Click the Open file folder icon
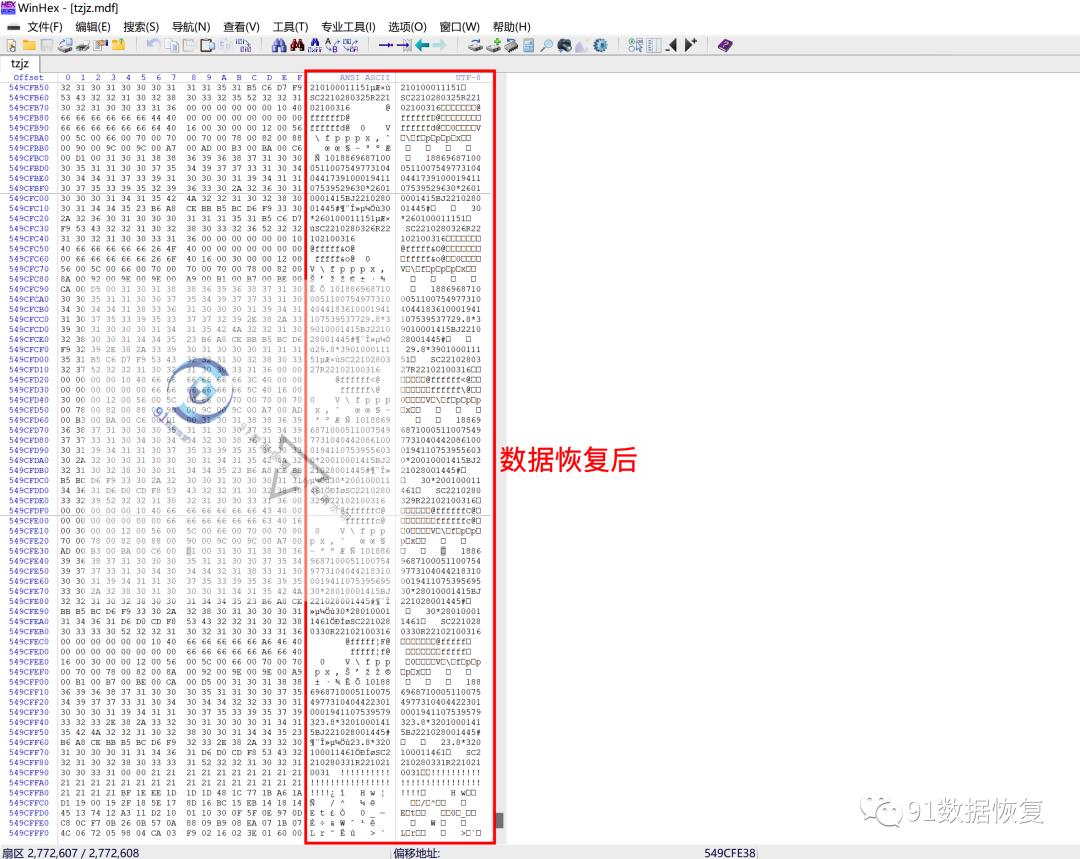The width and height of the screenshot is (1080, 859). click(x=29, y=45)
